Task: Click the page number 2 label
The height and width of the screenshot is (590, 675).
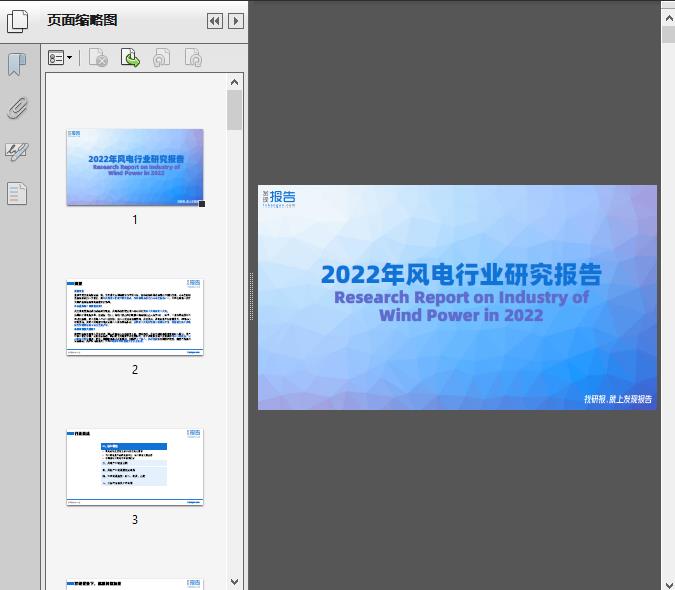Action: 135,369
